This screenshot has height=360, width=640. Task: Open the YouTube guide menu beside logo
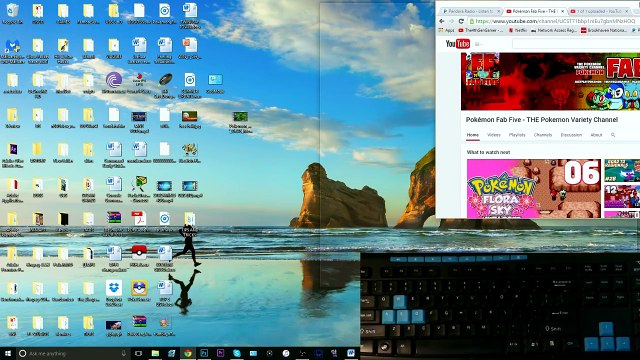(x=478, y=44)
